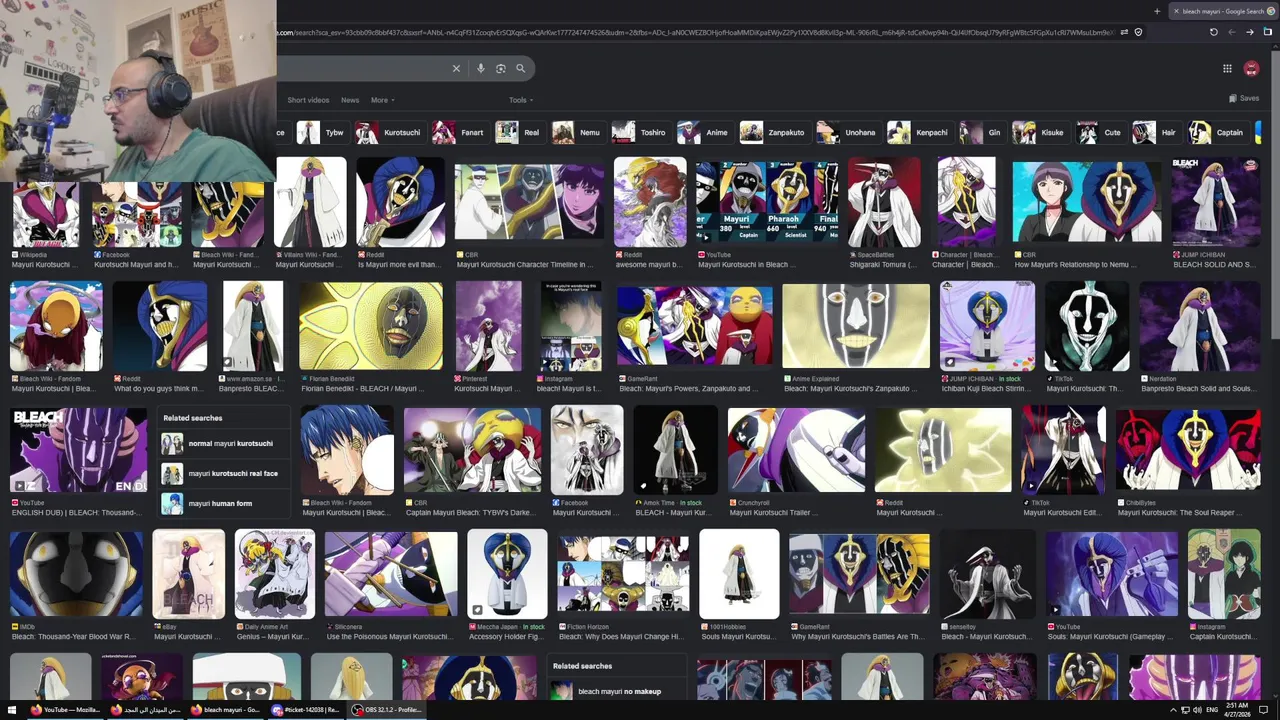The image size is (1280, 720).
Task: Open related search normal mayuri kurotsuchi
Action: pos(223,444)
